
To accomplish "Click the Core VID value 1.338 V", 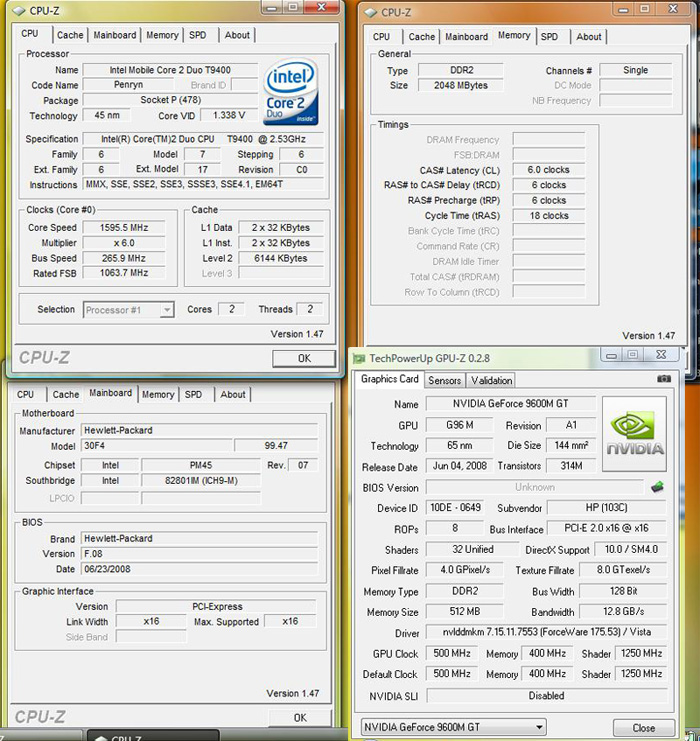I will click(229, 115).
